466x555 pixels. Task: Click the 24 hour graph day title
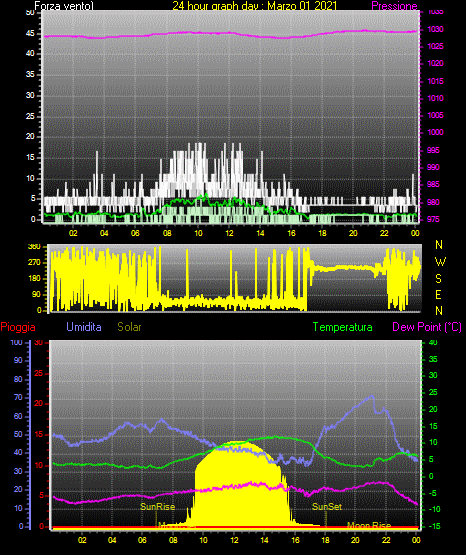[254, 6]
